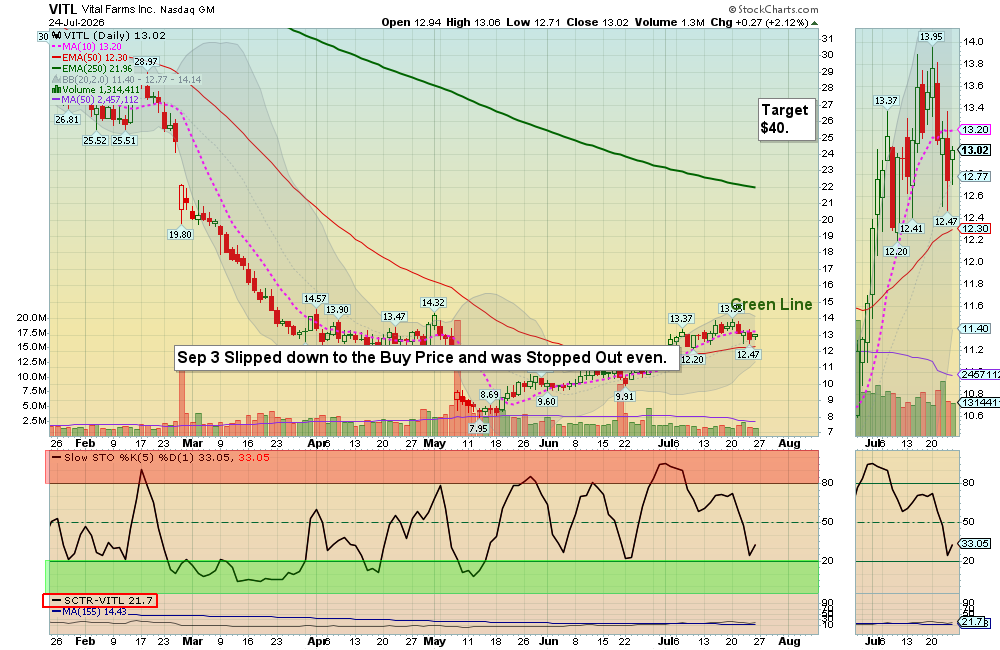Click the 25.51 low price label
This screenshot has height=650, width=1000.
[124, 141]
